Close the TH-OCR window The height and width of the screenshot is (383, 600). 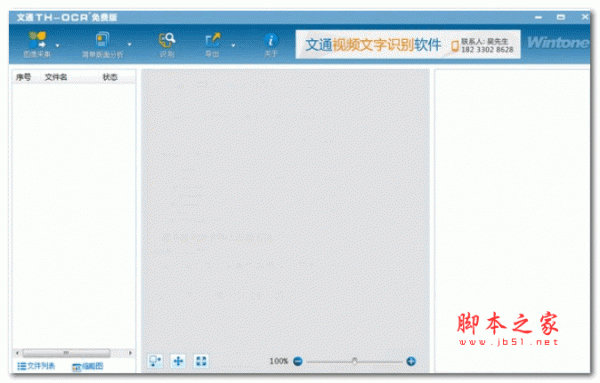(585, 17)
